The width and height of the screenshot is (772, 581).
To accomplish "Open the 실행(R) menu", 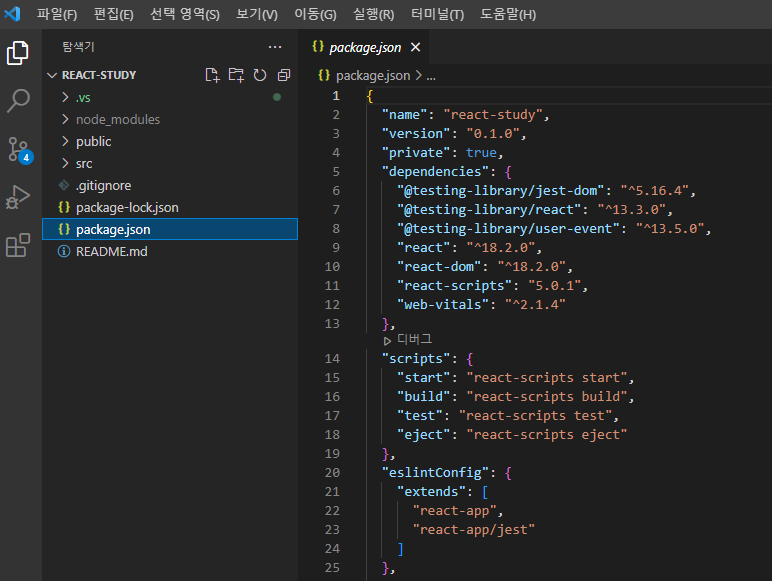I will pyautogui.click(x=374, y=14).
